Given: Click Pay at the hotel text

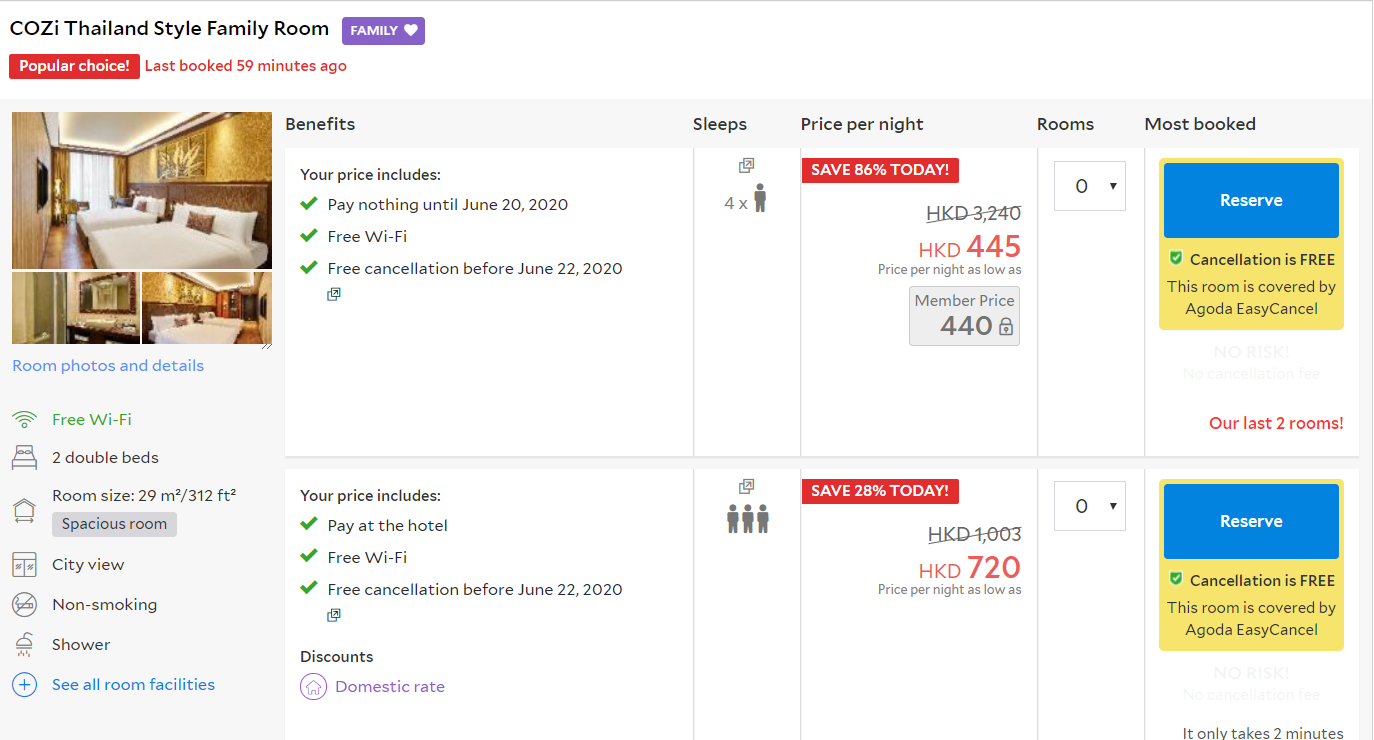Looking at the screenshot, I should point(388,526).
